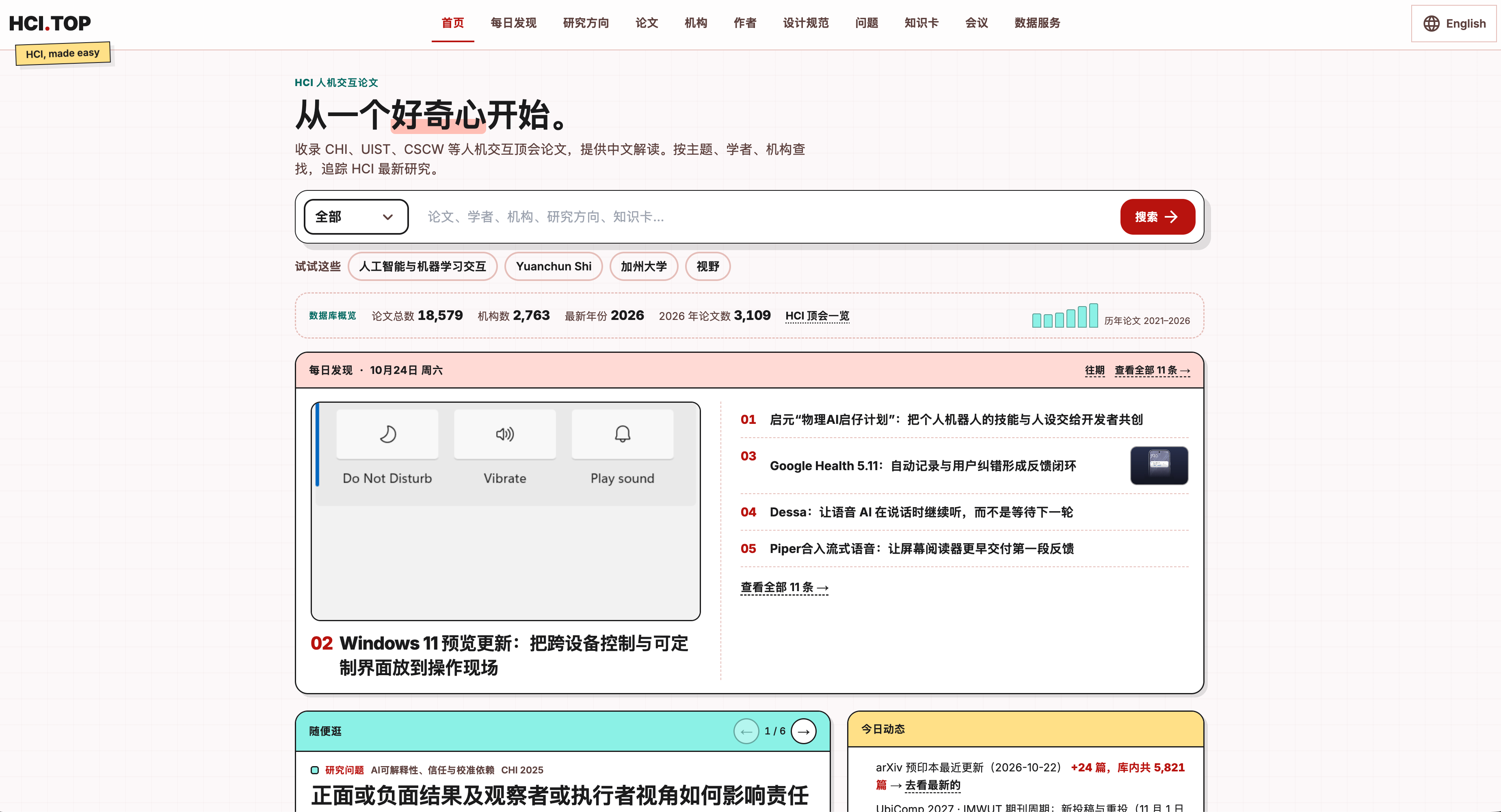Open story 01 启元物理AI启仔计划
The width and height of the screenshot is (1501, 812).
point(956,419)
